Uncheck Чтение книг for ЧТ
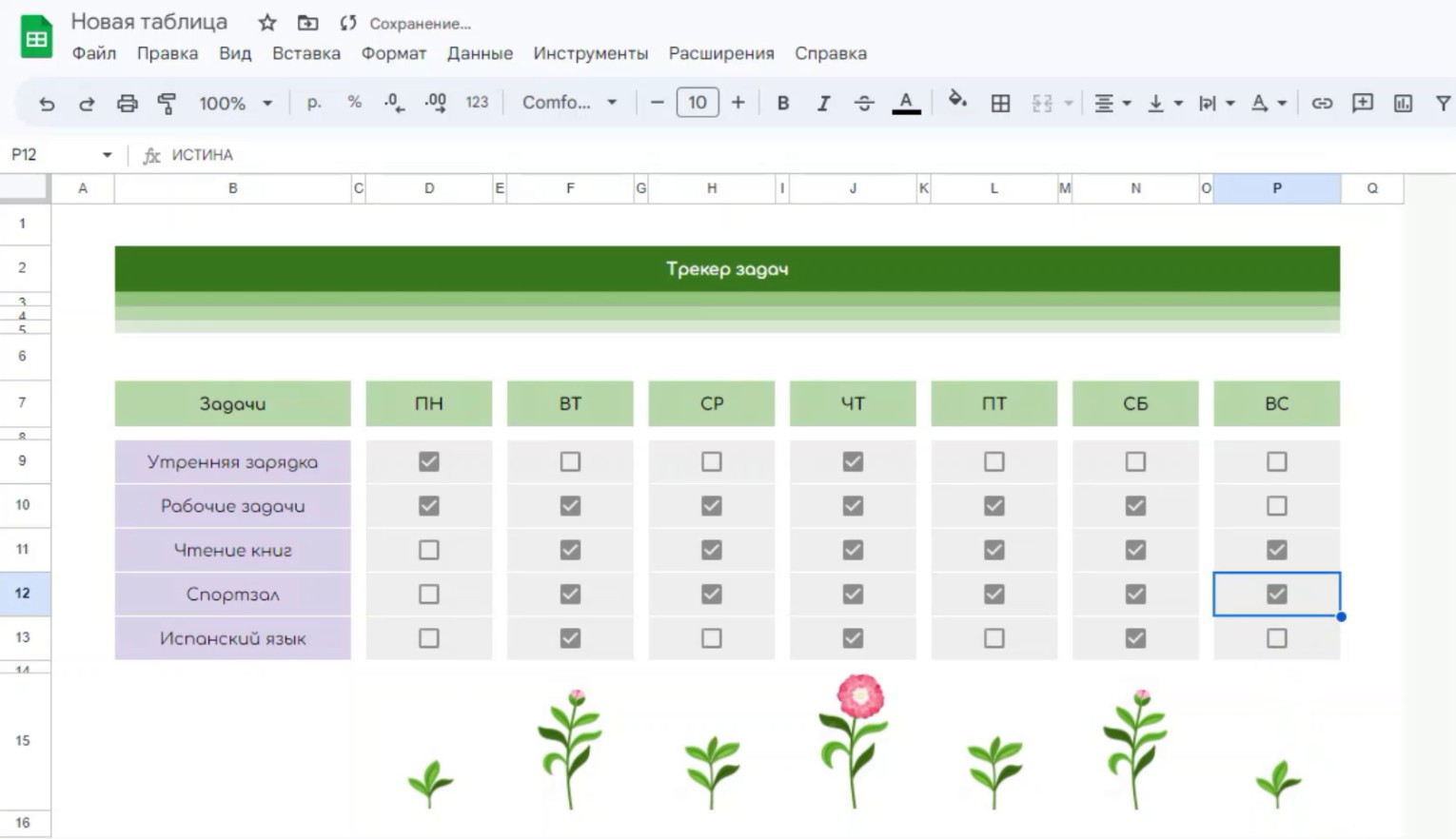Image resolution: width=1456 pixels, height=839 pixels. [x=853, y=550]
